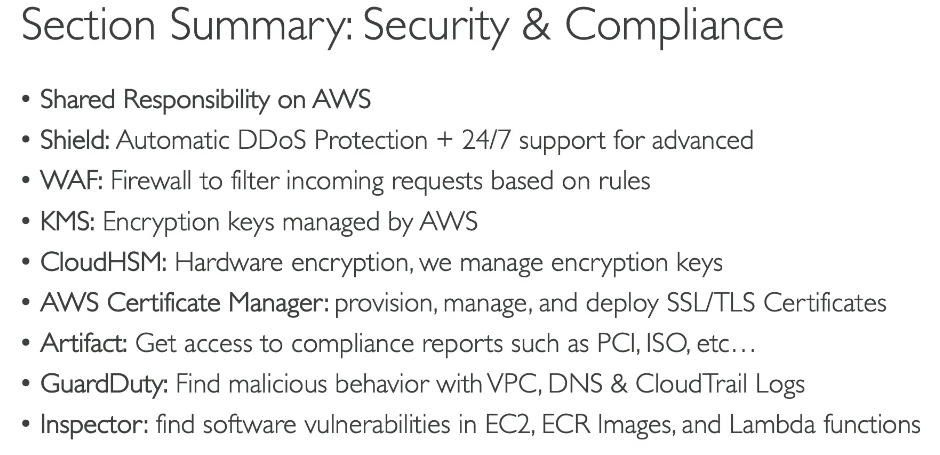Click the Lambda functions text

pyautogui.click(x=825, y=424)
